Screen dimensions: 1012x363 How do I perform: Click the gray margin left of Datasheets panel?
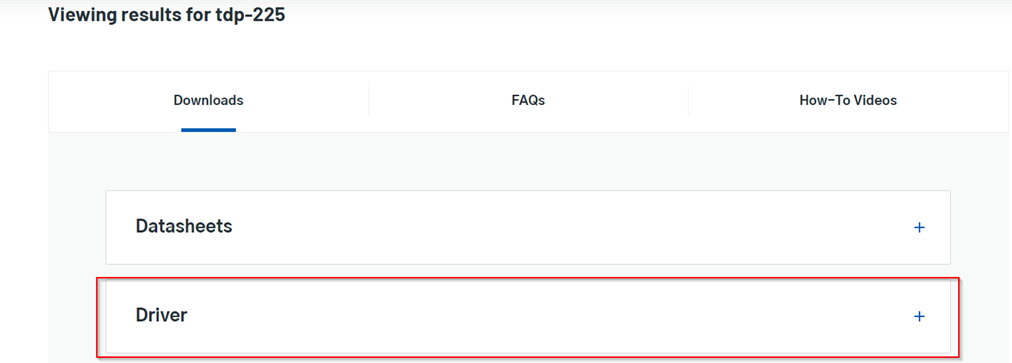(77, 227)
